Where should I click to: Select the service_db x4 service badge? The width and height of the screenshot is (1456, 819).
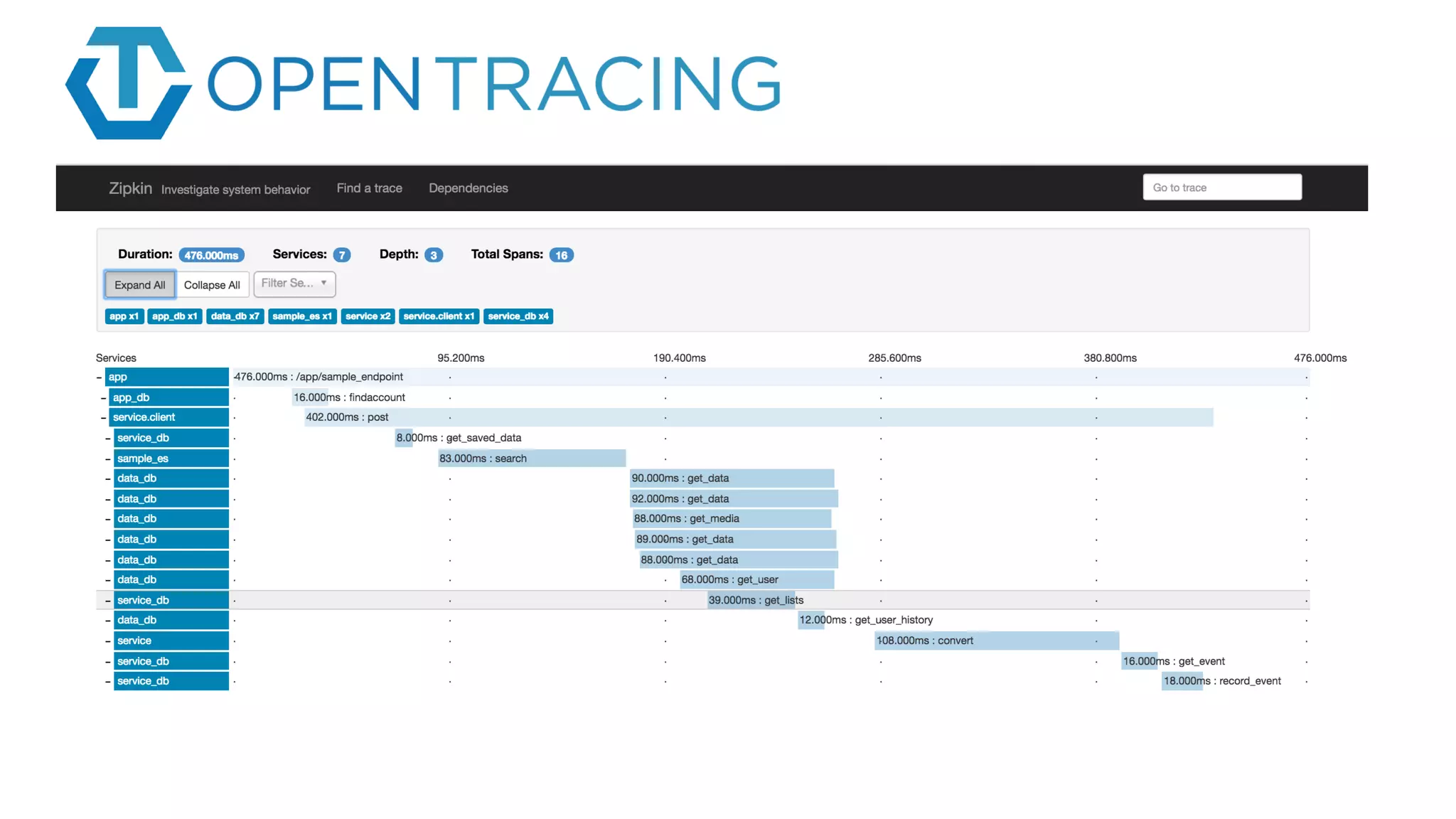(518, 316)
